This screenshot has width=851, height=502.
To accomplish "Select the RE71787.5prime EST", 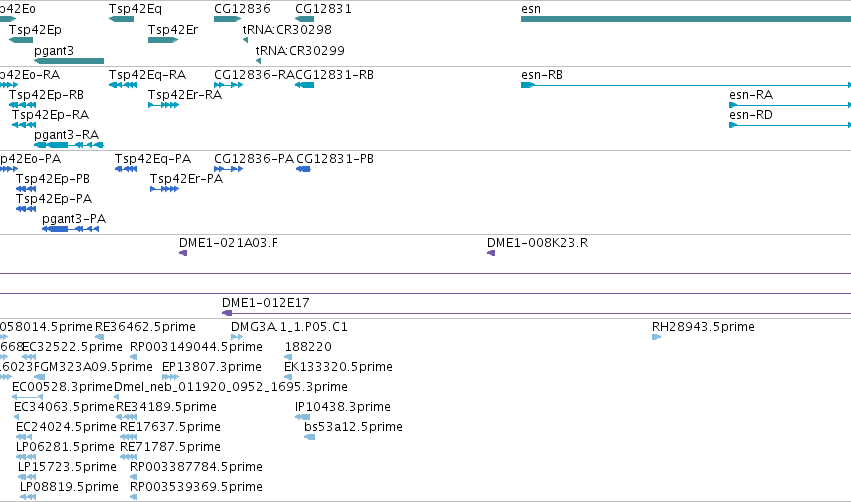I will coord(129,457).
